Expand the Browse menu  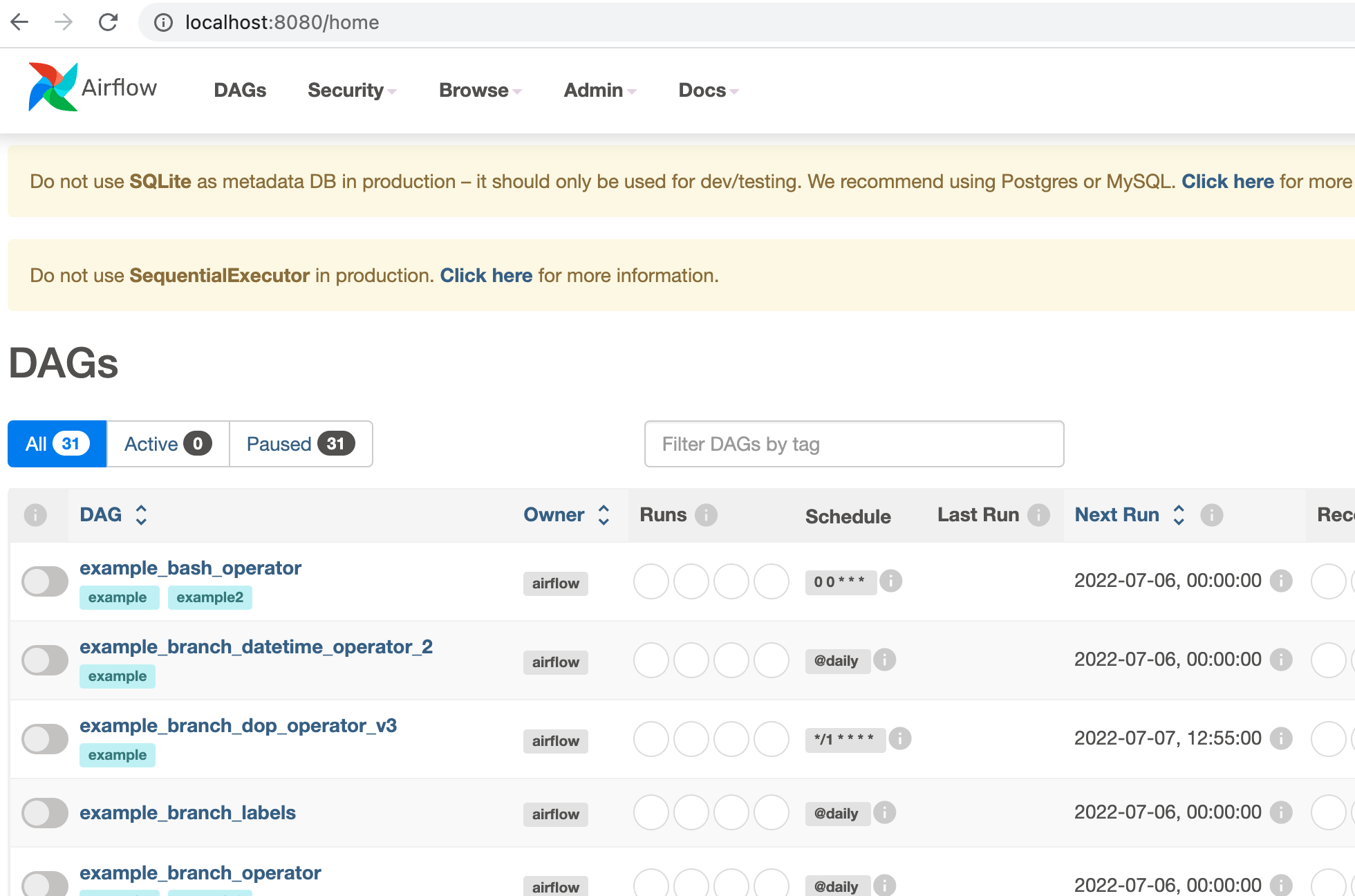click(x=480, y=91)
